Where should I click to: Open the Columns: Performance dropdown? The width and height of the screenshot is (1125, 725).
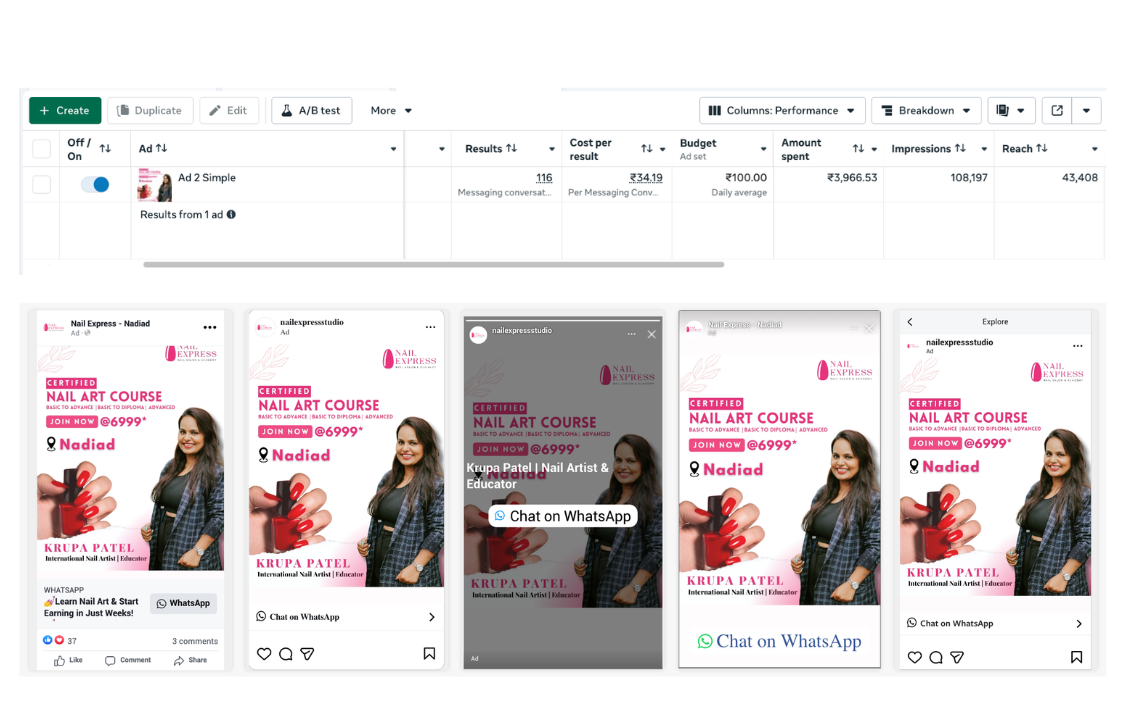pos(781,111)
